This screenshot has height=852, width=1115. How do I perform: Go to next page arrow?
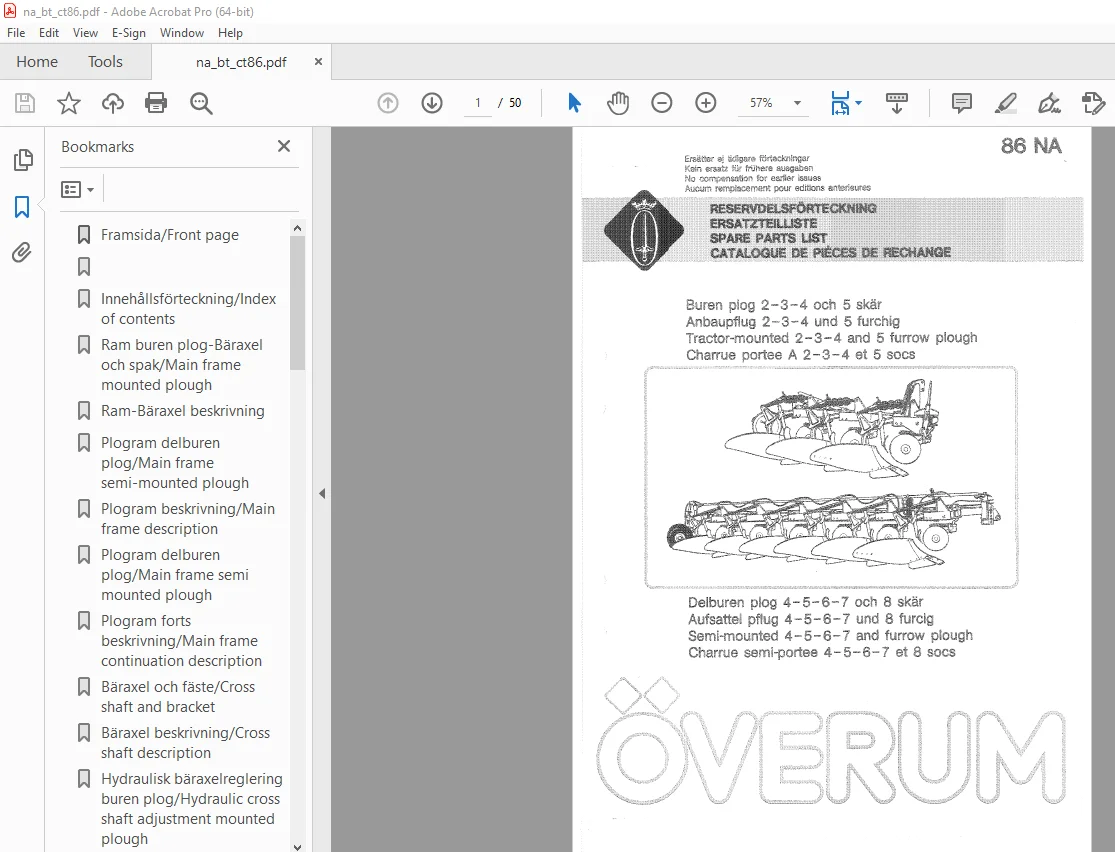point(432,103)
